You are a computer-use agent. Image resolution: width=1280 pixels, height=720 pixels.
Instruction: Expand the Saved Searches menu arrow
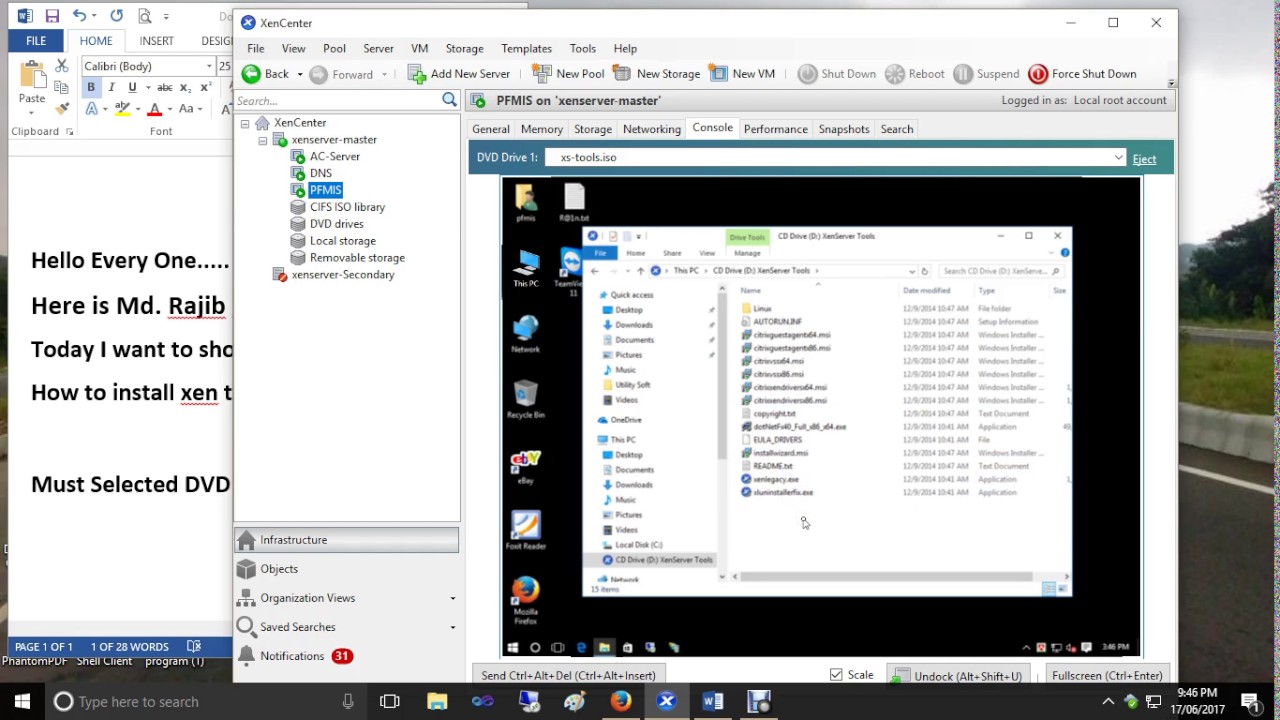coord(452,627)
